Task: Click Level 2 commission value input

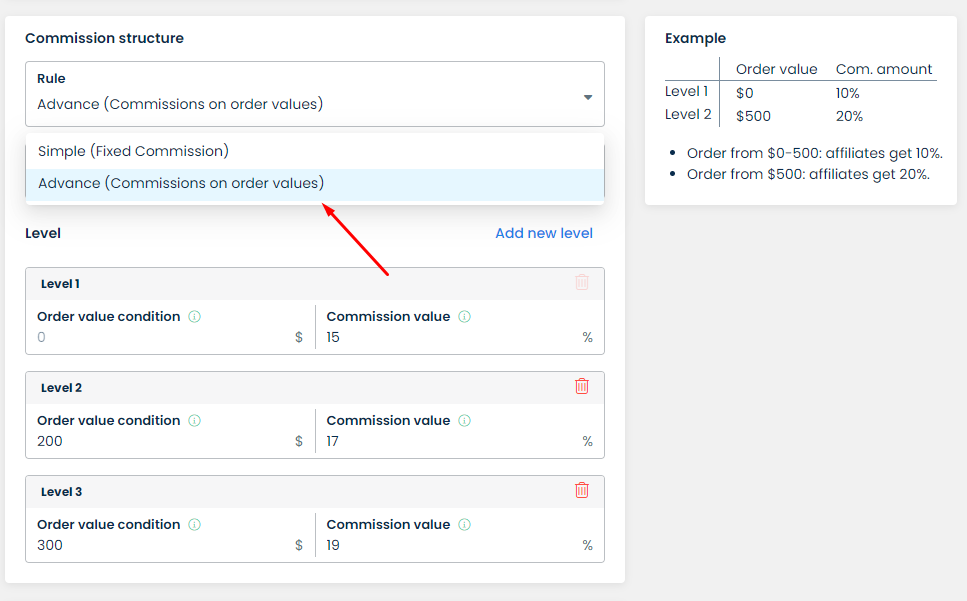Action: pos(450,442)
